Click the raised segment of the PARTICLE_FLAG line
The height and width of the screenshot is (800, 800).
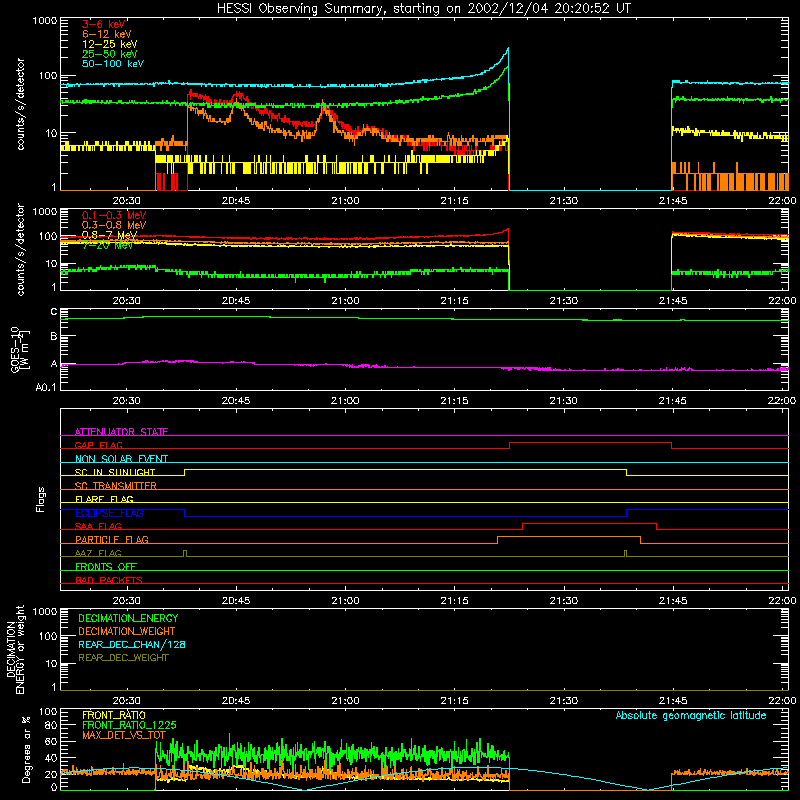569,537
